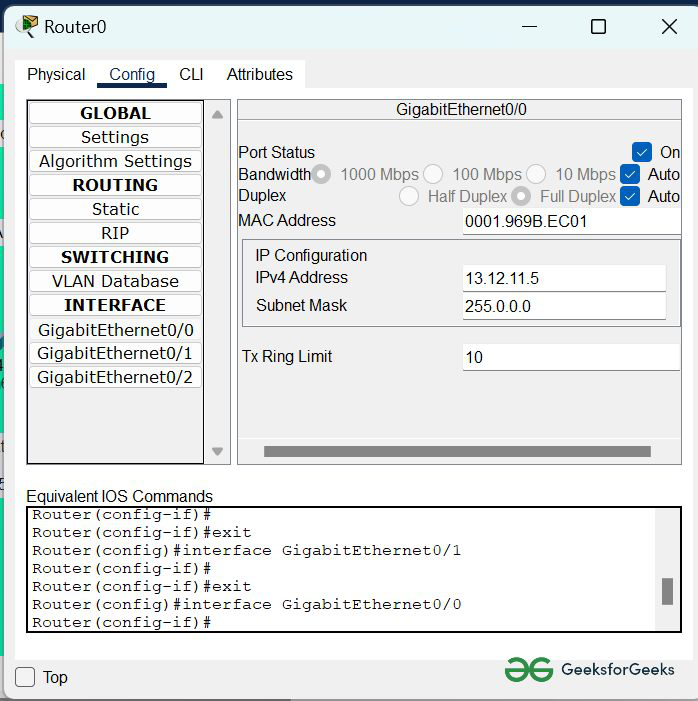Minimize the Router0 window
Viewport: 698px width, 701px height.
click(x=527, y=27)
